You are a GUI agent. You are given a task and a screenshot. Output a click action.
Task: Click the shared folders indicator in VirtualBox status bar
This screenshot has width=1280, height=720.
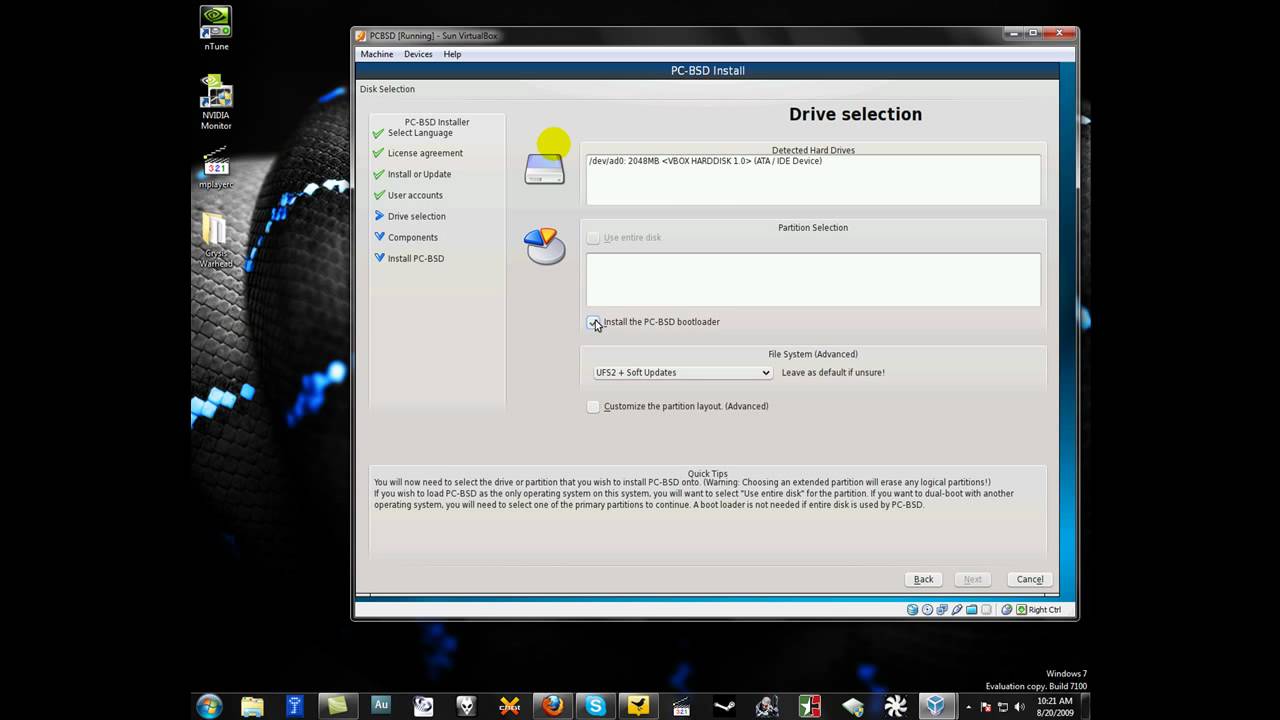pyautogui.click(x=972, y=609)
